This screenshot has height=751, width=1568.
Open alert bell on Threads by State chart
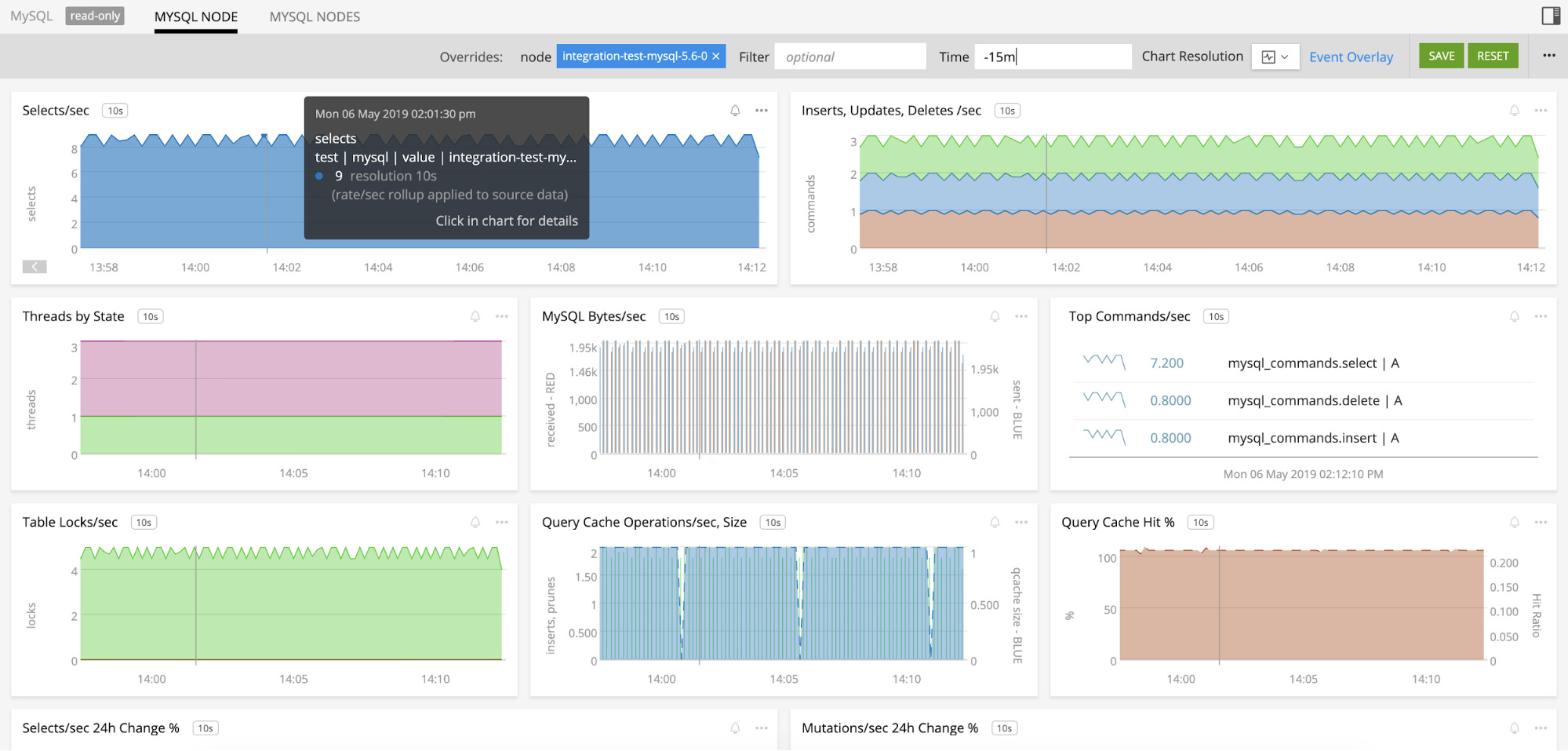475,316
